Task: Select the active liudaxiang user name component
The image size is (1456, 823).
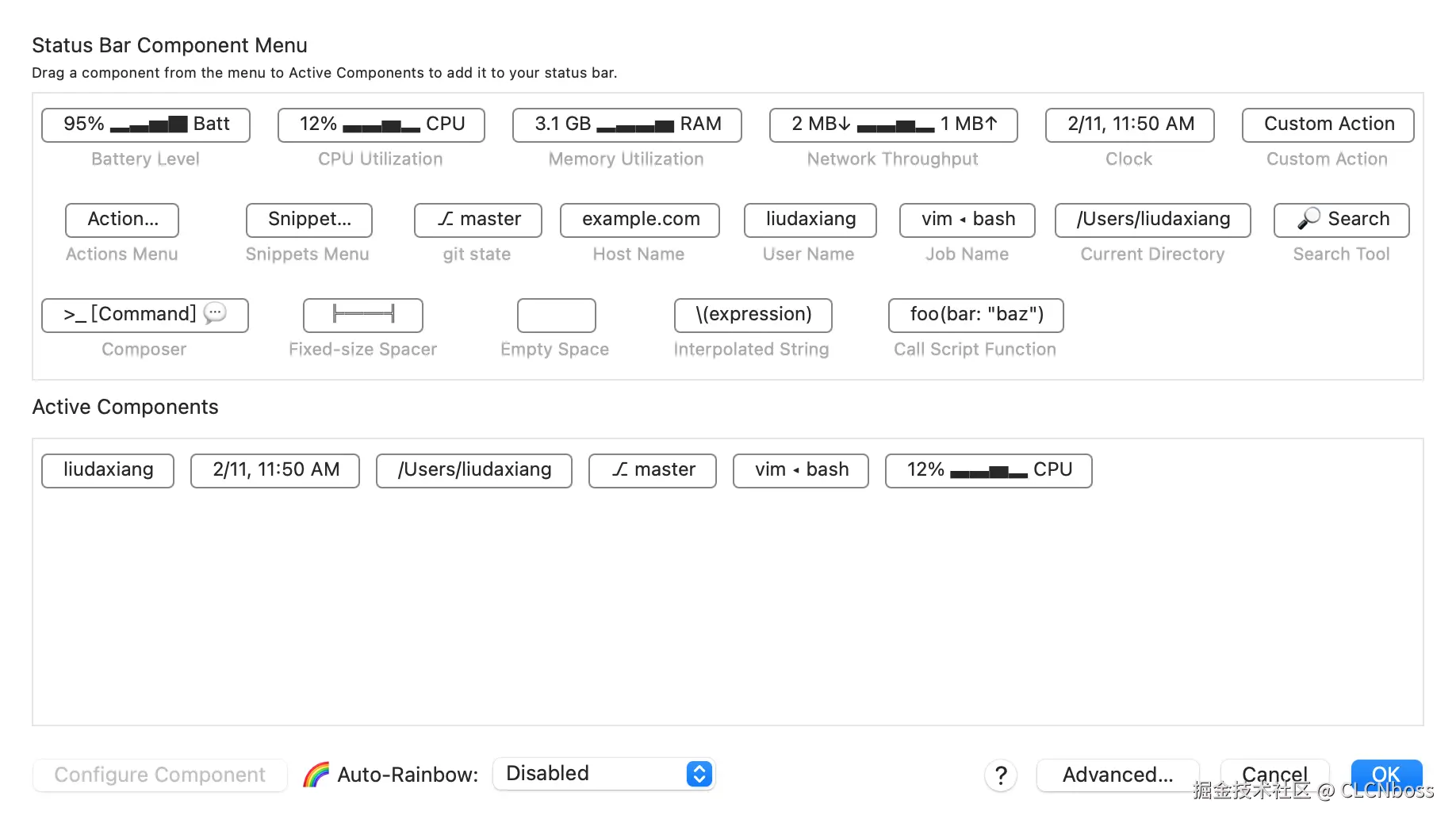Action: [x=108, y=470]
